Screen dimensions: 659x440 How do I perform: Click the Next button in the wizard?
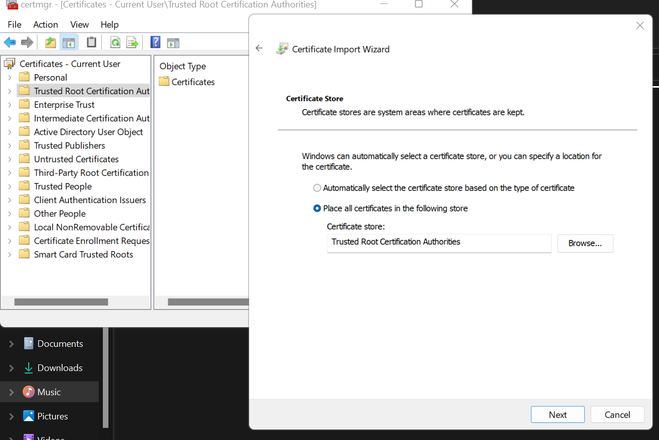557,414
